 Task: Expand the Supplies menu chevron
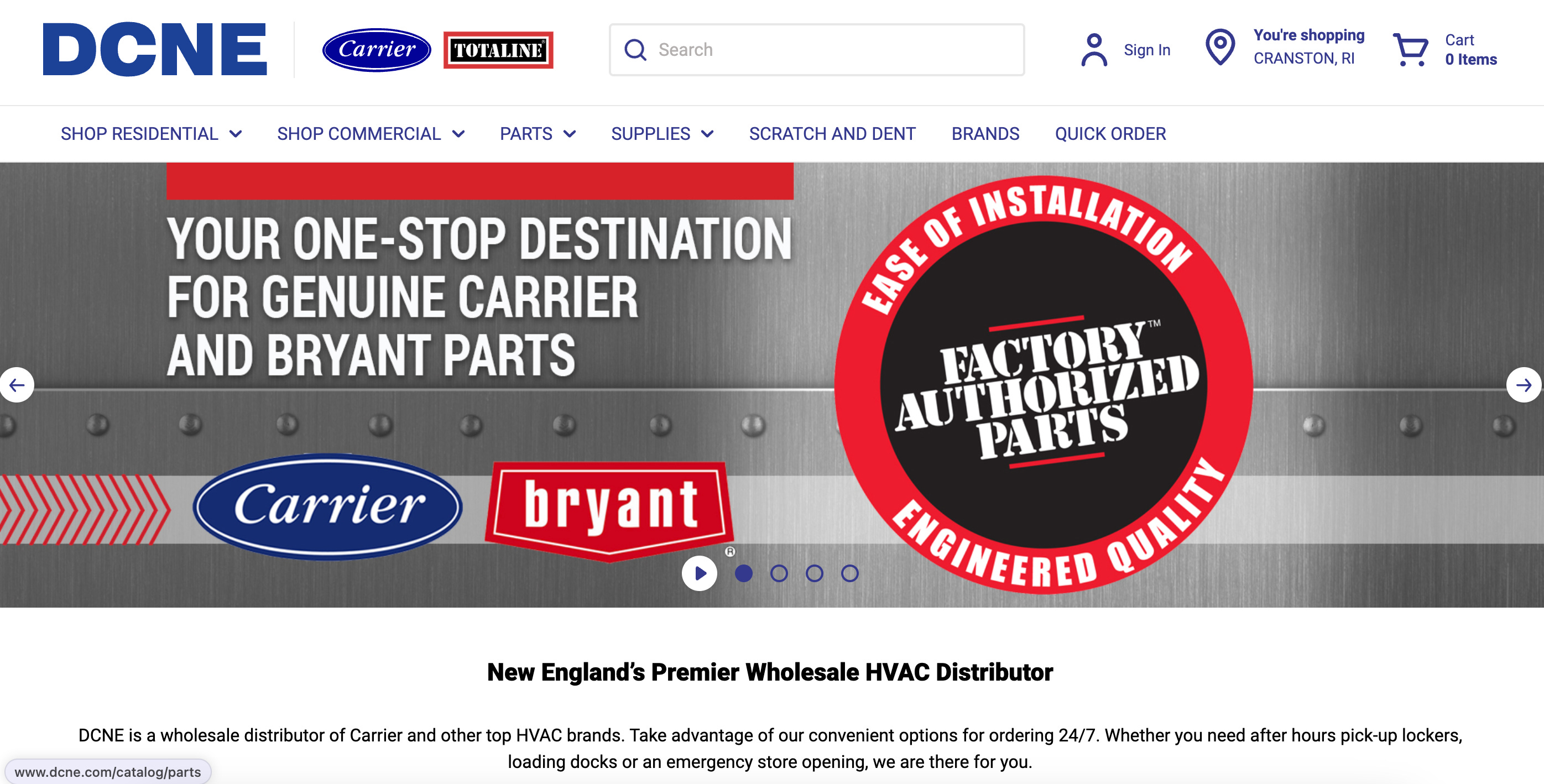708,134
